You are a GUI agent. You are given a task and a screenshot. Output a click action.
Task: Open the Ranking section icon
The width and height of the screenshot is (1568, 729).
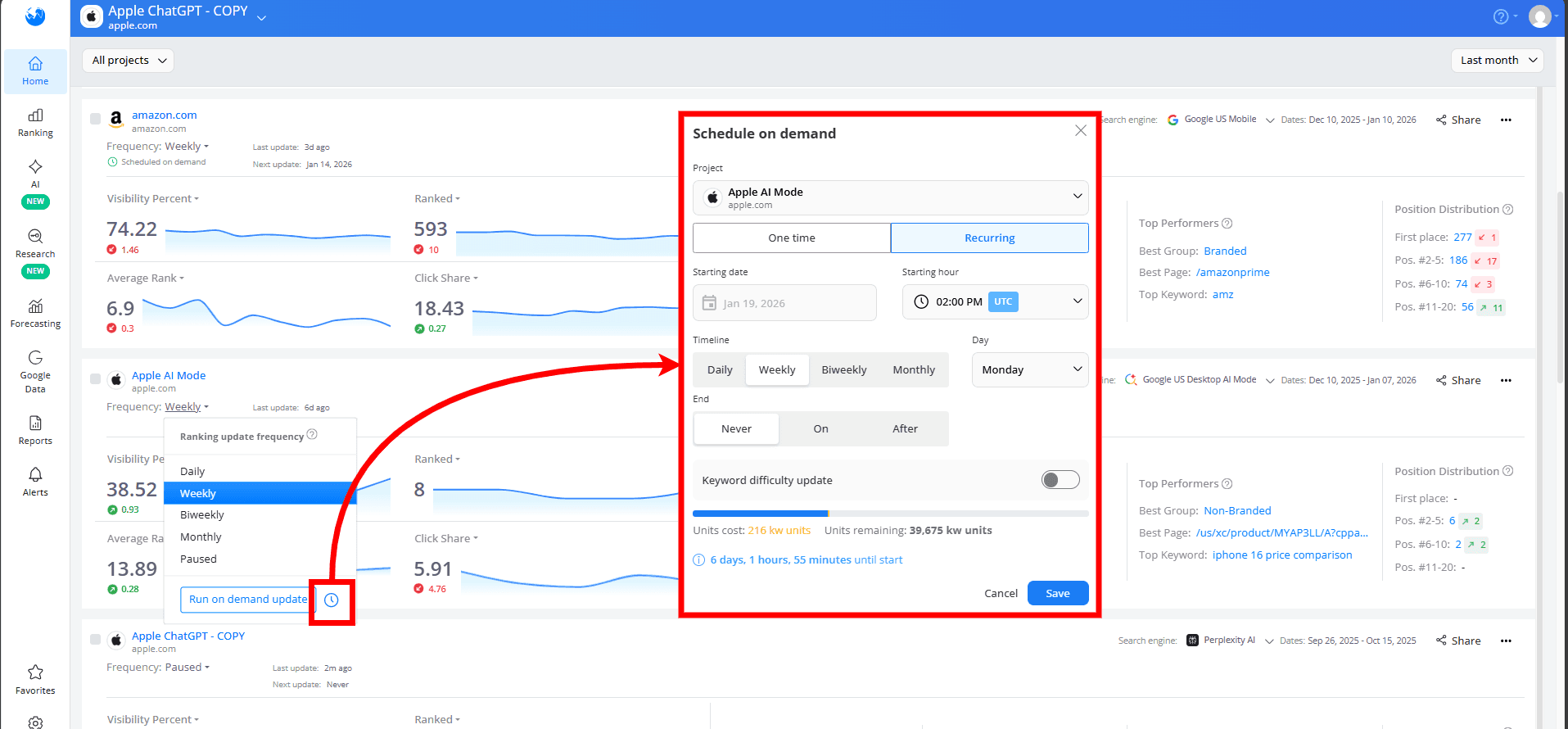coord(35,115)
